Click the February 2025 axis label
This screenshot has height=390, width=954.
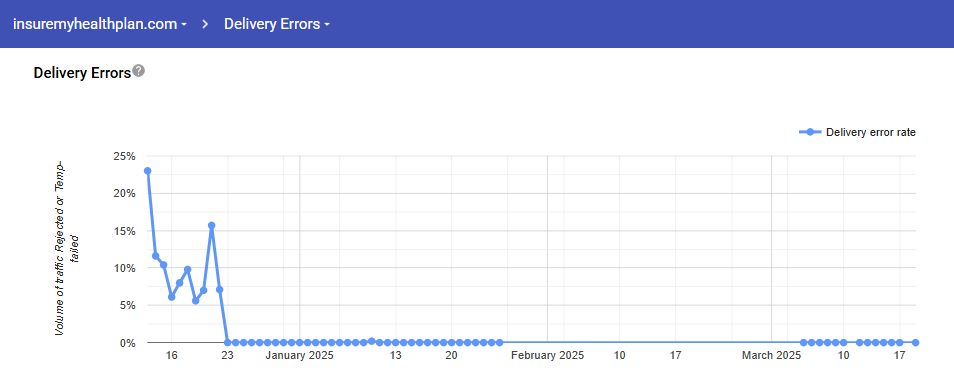[x=548, y=355]
